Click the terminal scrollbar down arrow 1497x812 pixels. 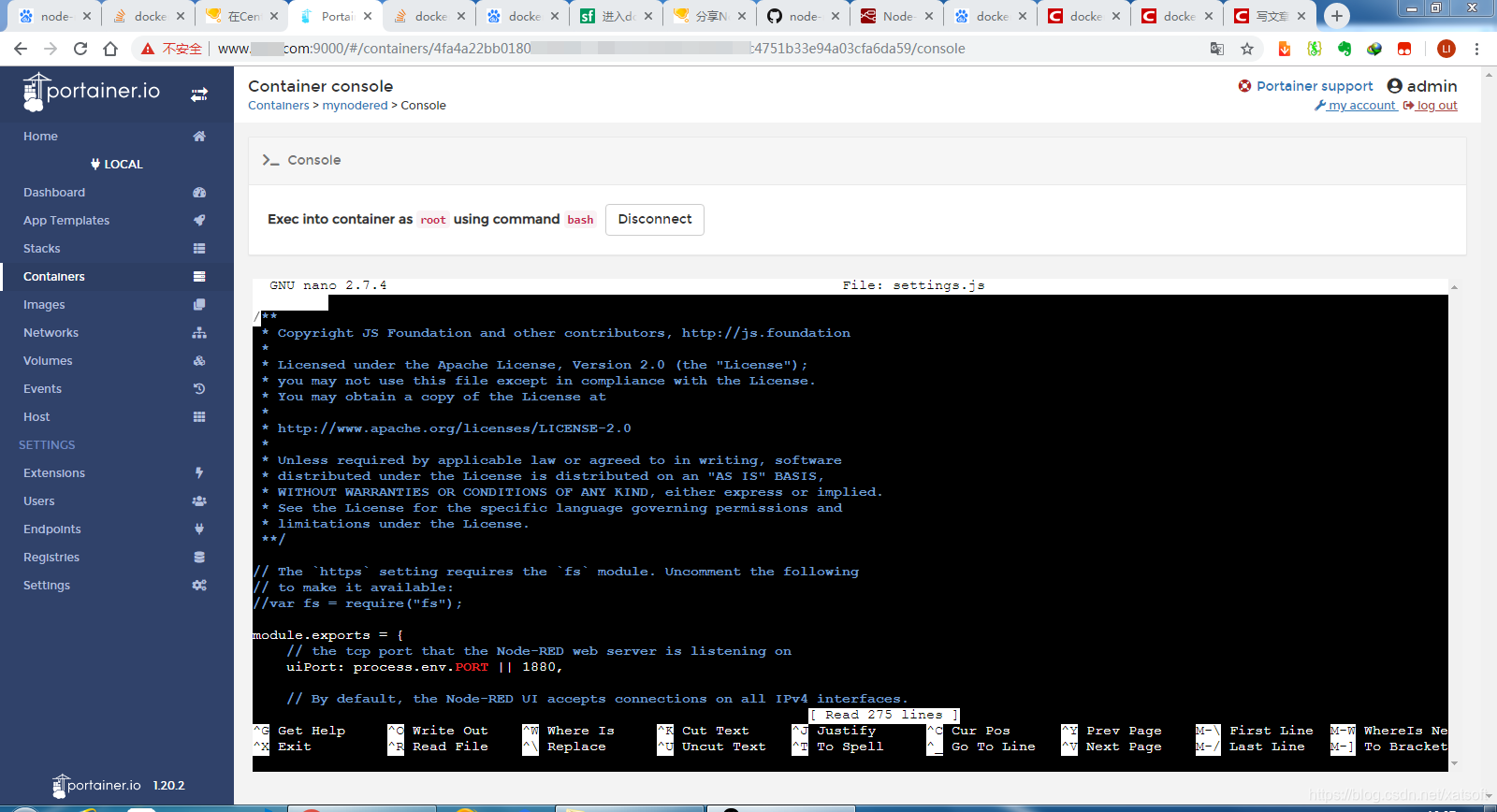click(1454, 764)
